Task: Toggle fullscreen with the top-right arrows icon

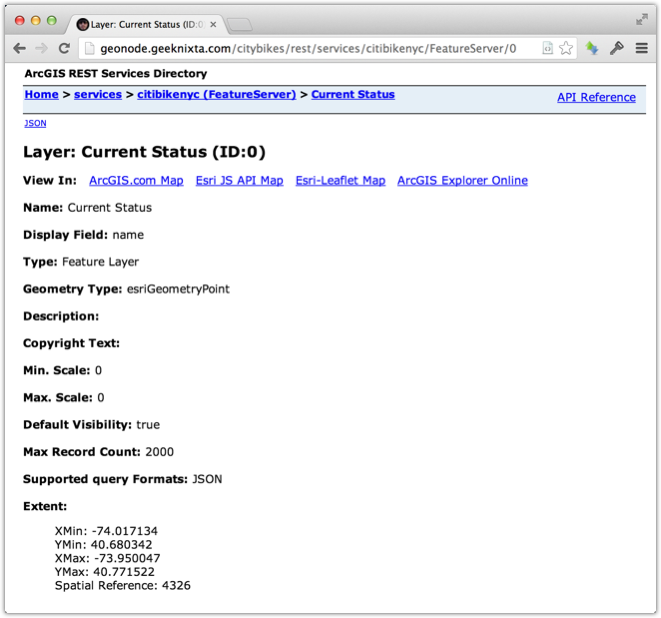Action: [642, 19]
